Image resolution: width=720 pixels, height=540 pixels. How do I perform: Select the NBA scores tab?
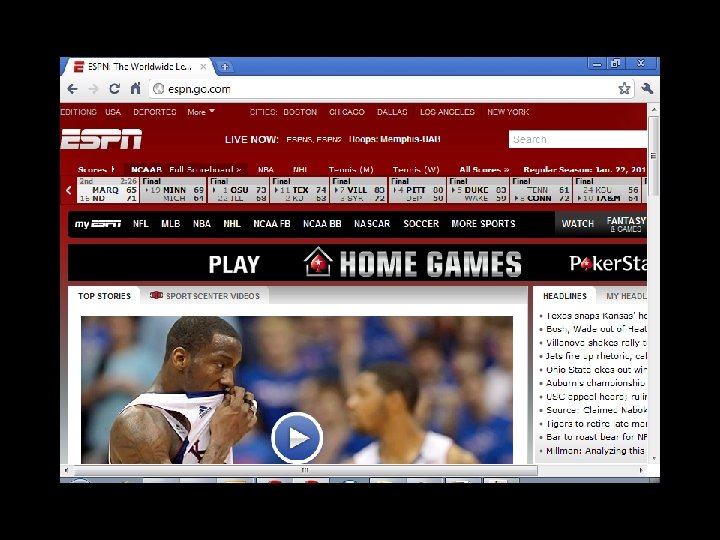tap(265, 169)
